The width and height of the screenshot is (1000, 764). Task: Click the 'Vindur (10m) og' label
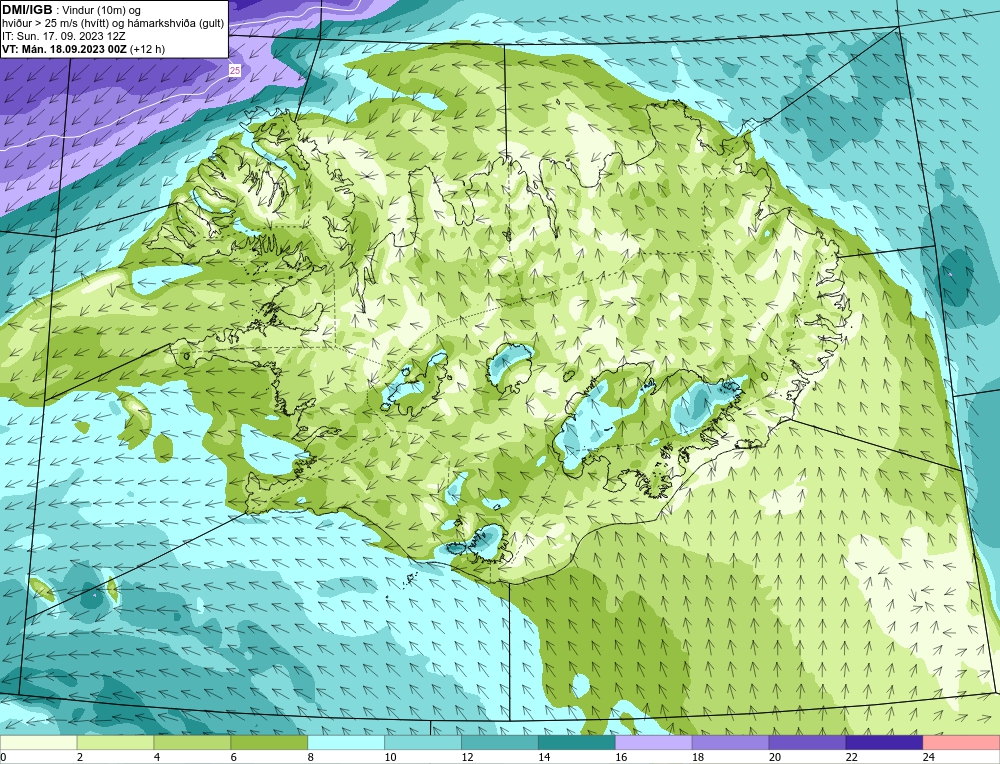click(102, 10)
